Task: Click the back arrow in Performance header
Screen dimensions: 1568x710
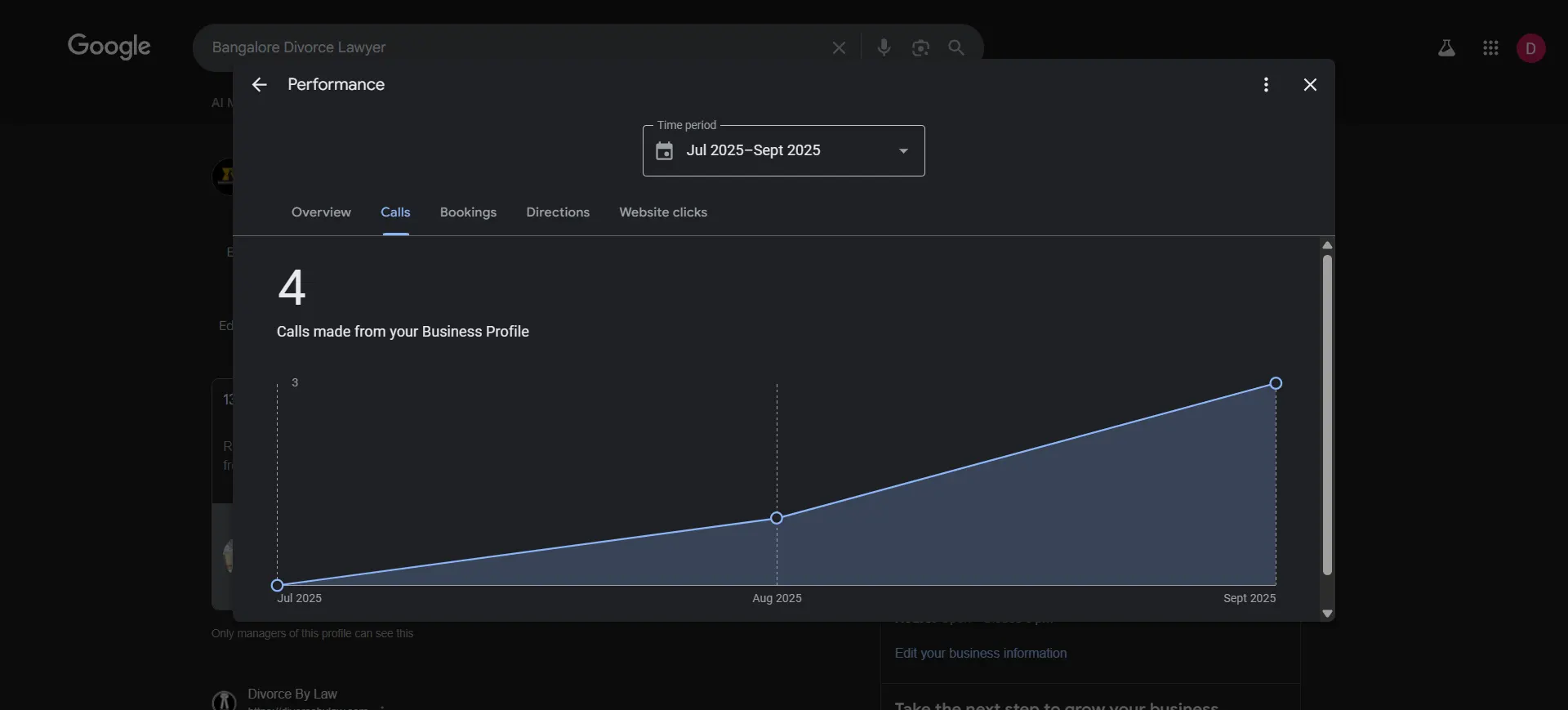Action: 259,85
